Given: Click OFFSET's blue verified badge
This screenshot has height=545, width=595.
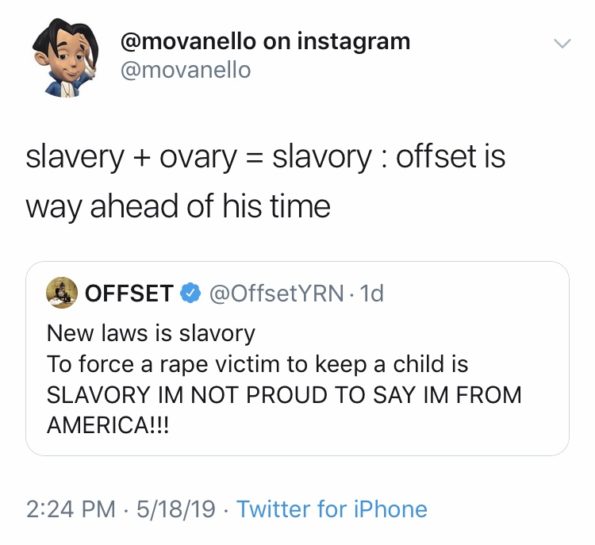Looking at the screenshot, I should (x=190, y=293).
